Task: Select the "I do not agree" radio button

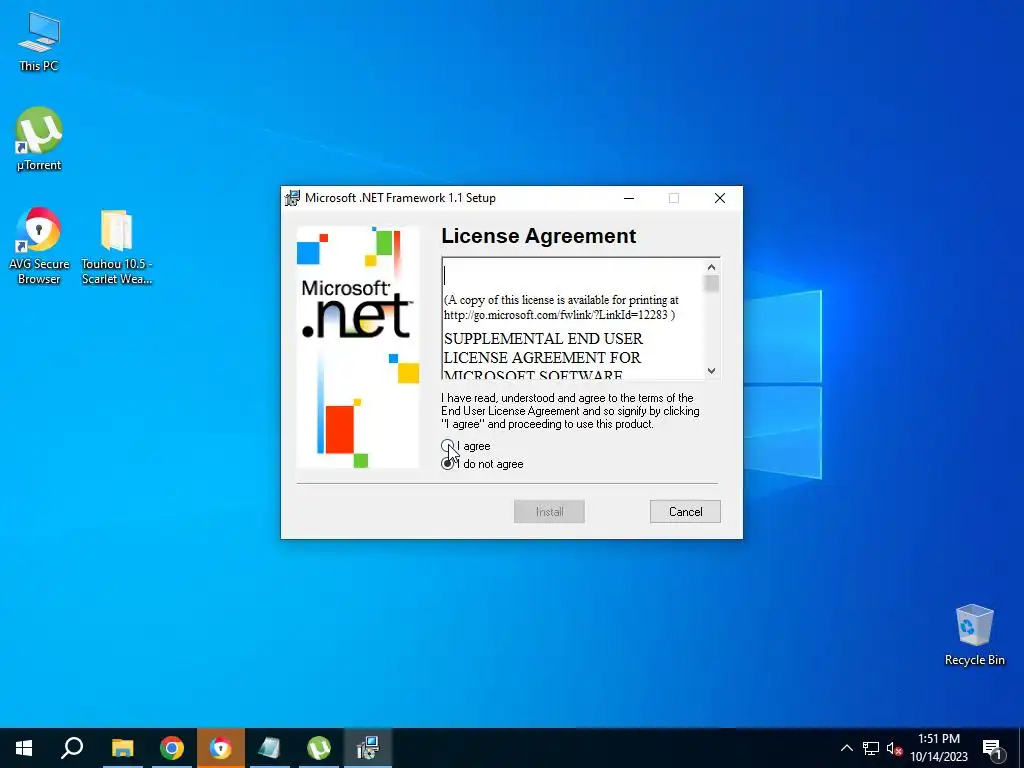Action: pos(447,464)
